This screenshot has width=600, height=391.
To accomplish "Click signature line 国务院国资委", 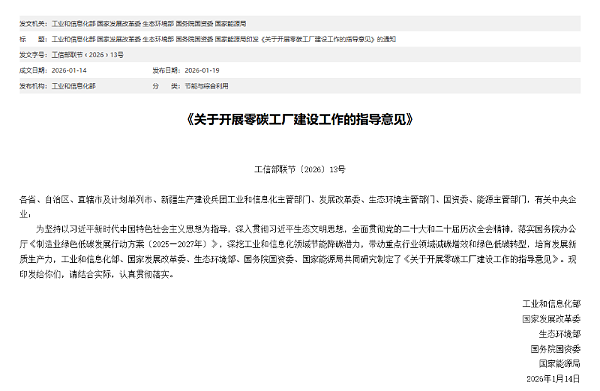I will [x=556, y=349].
